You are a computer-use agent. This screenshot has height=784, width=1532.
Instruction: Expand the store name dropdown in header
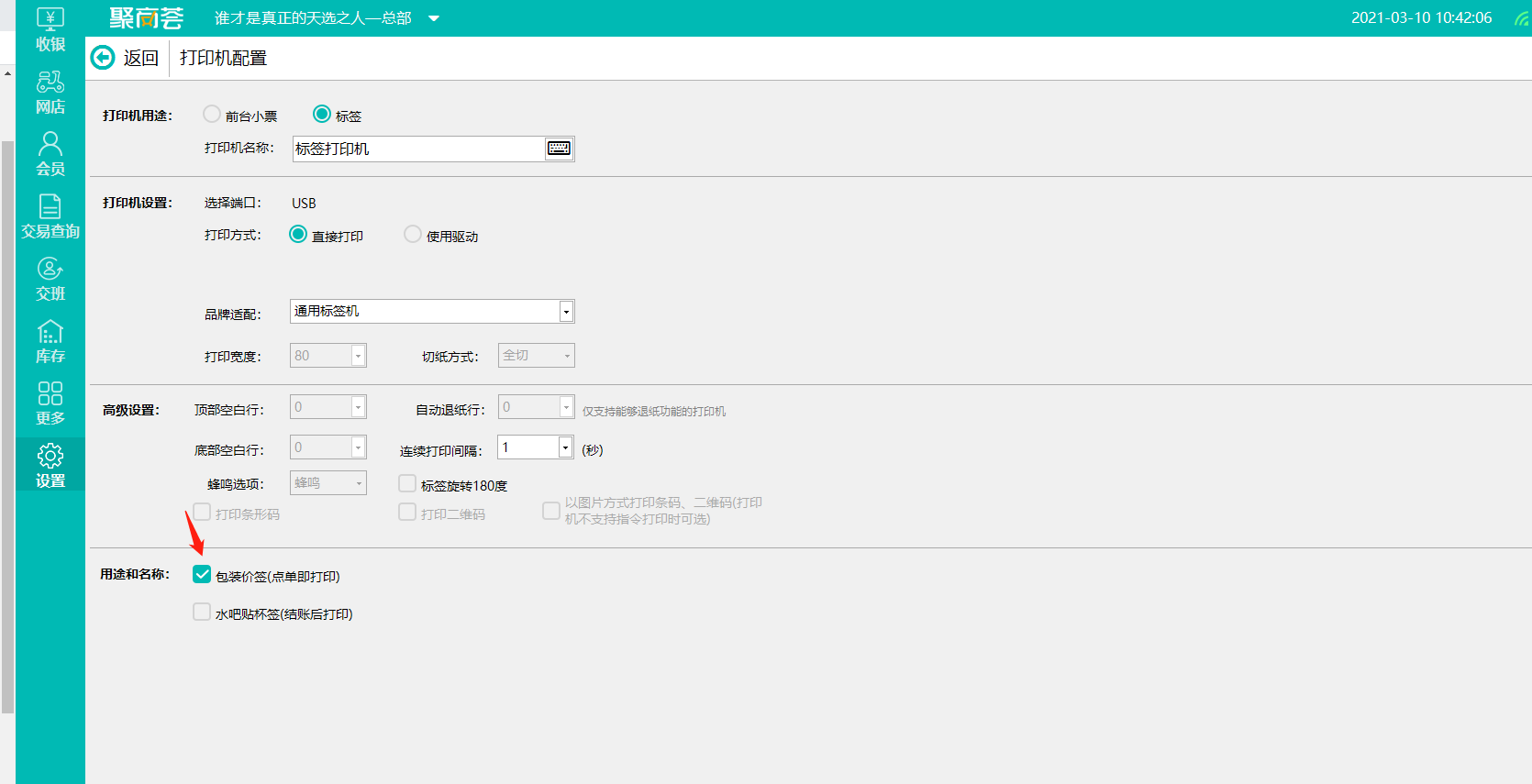[x=434, y=18]
